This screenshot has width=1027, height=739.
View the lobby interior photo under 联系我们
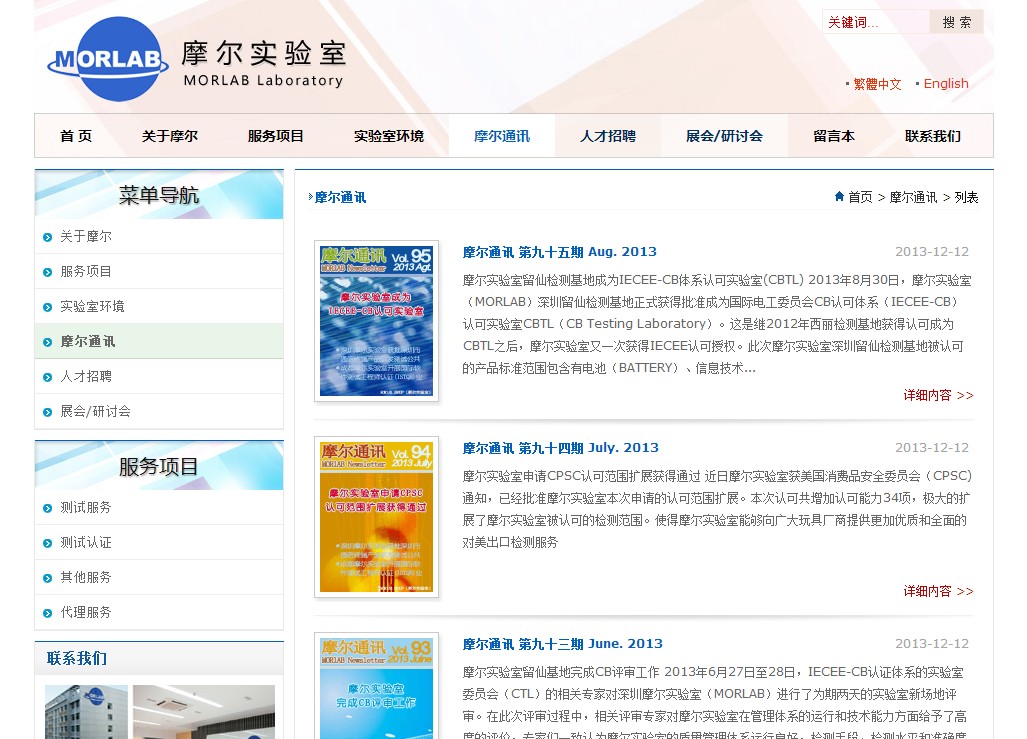click(x=204, y=712)
